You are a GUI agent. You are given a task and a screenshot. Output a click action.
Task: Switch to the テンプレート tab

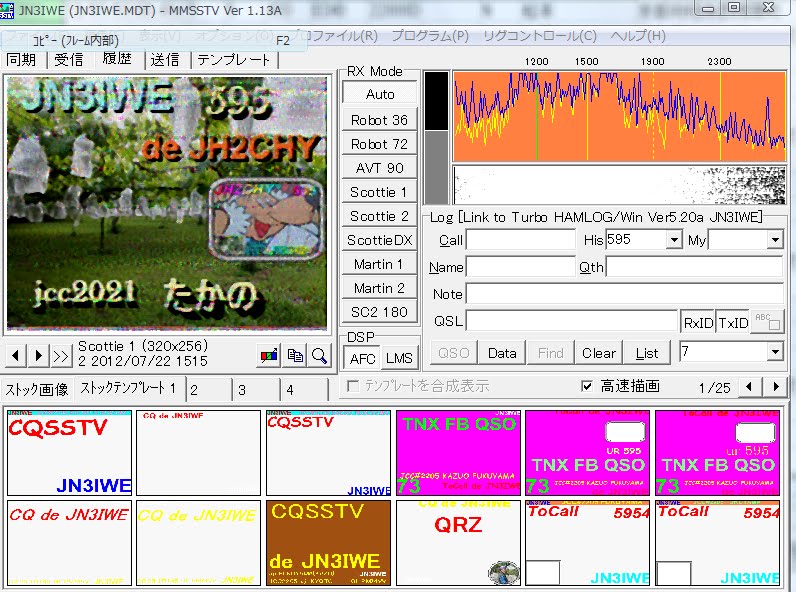[x=234, y=60]
